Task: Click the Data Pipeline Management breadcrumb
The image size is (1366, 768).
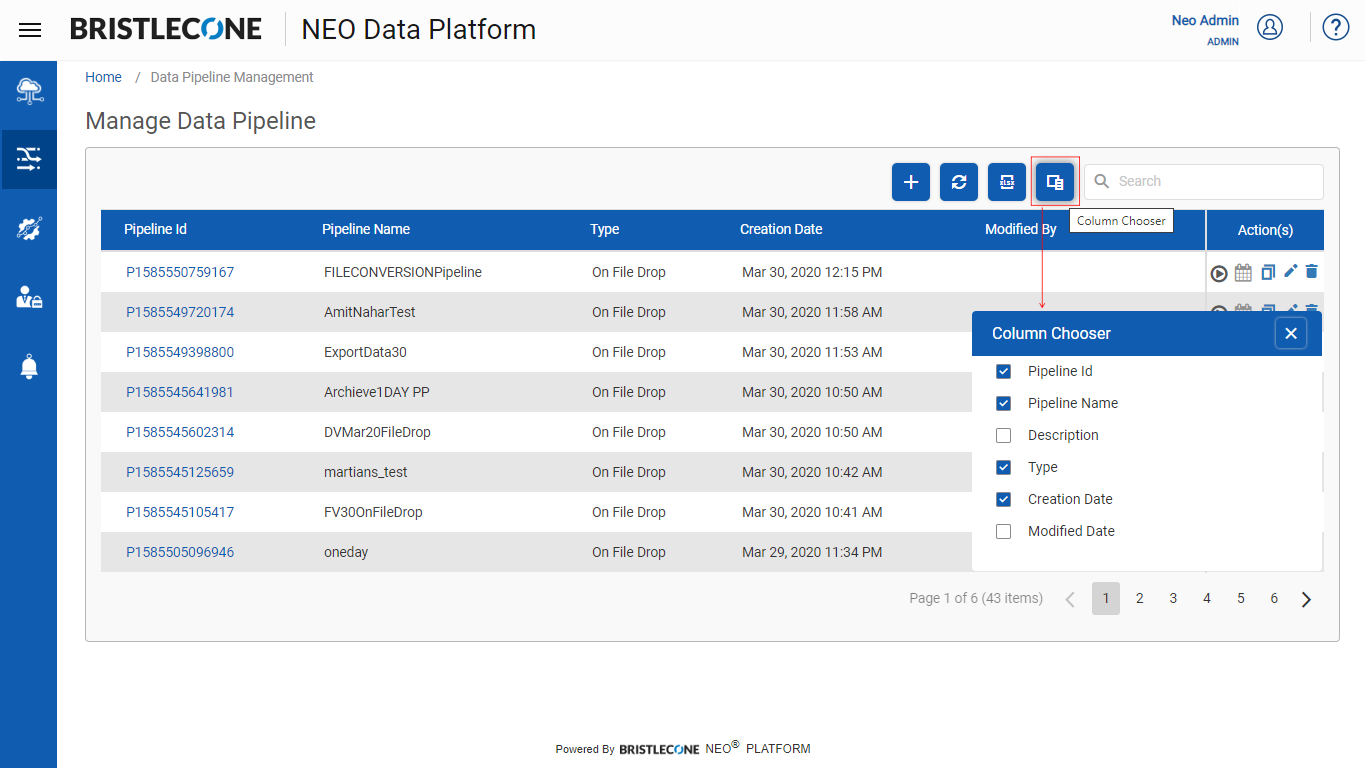Action: (x=232, y=77)
